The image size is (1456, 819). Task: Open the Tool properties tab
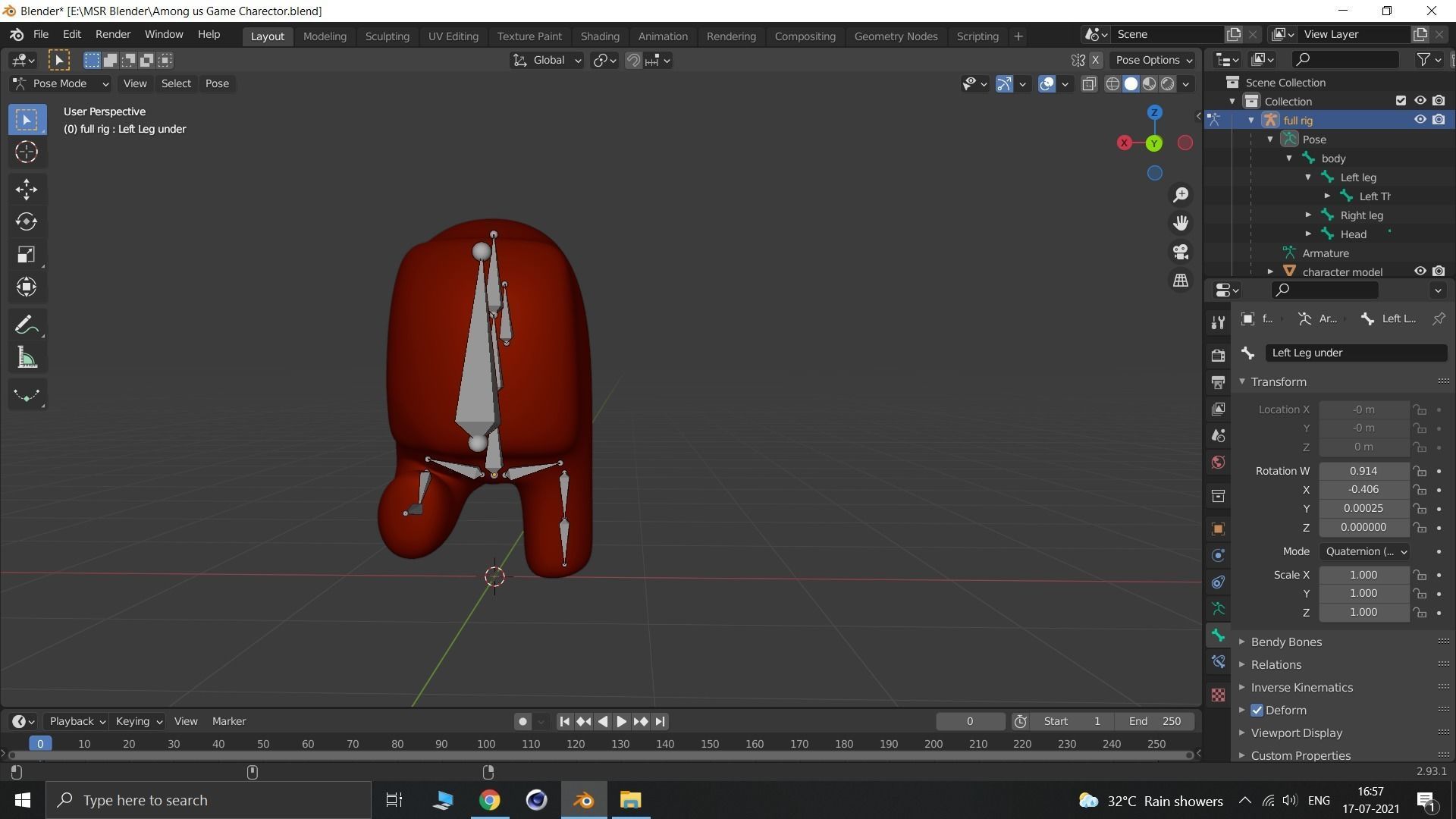(1218, 323)
